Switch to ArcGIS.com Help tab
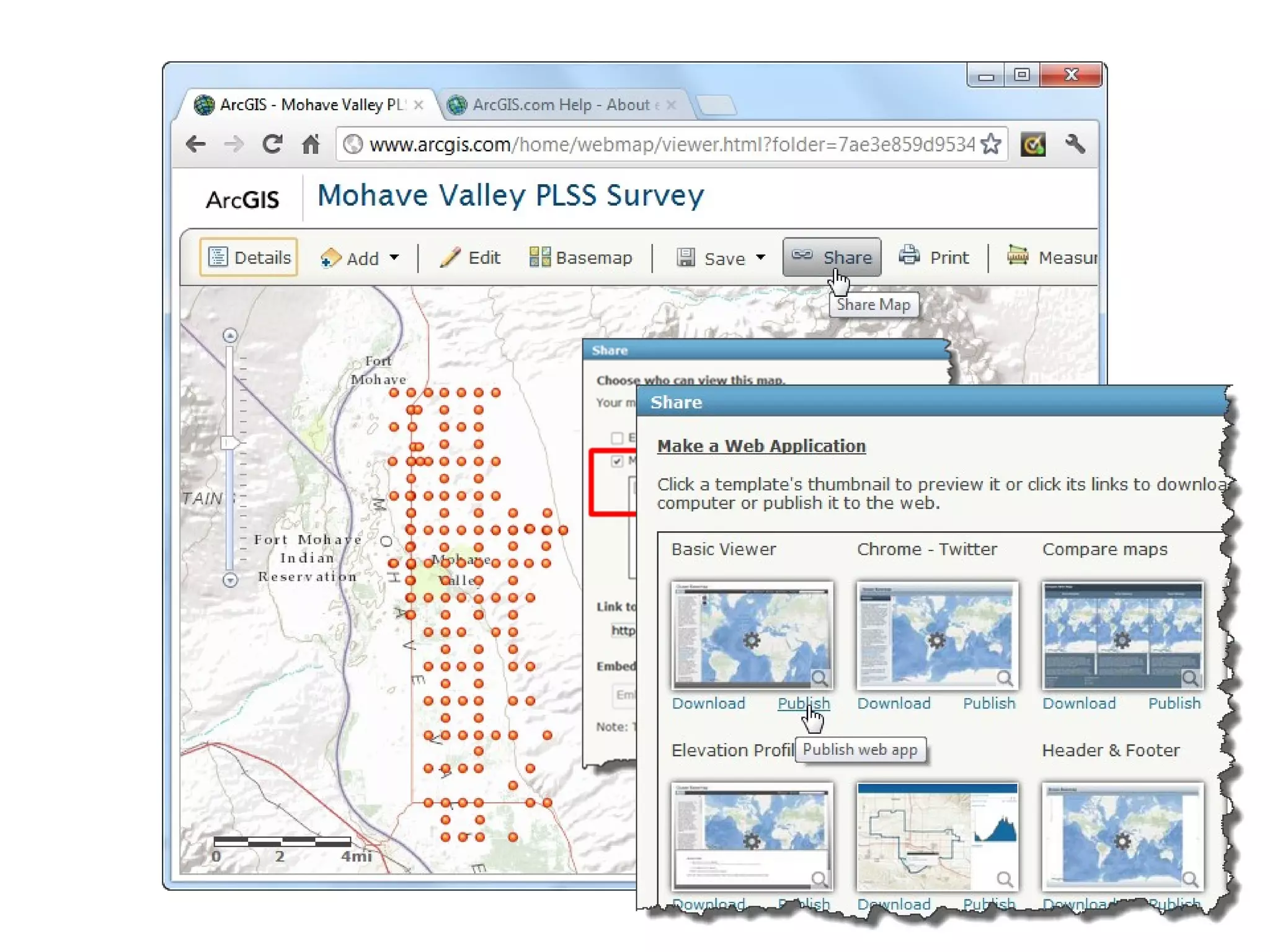The image size is (1270, 952). pyautogui.click(x=561, y=105)
